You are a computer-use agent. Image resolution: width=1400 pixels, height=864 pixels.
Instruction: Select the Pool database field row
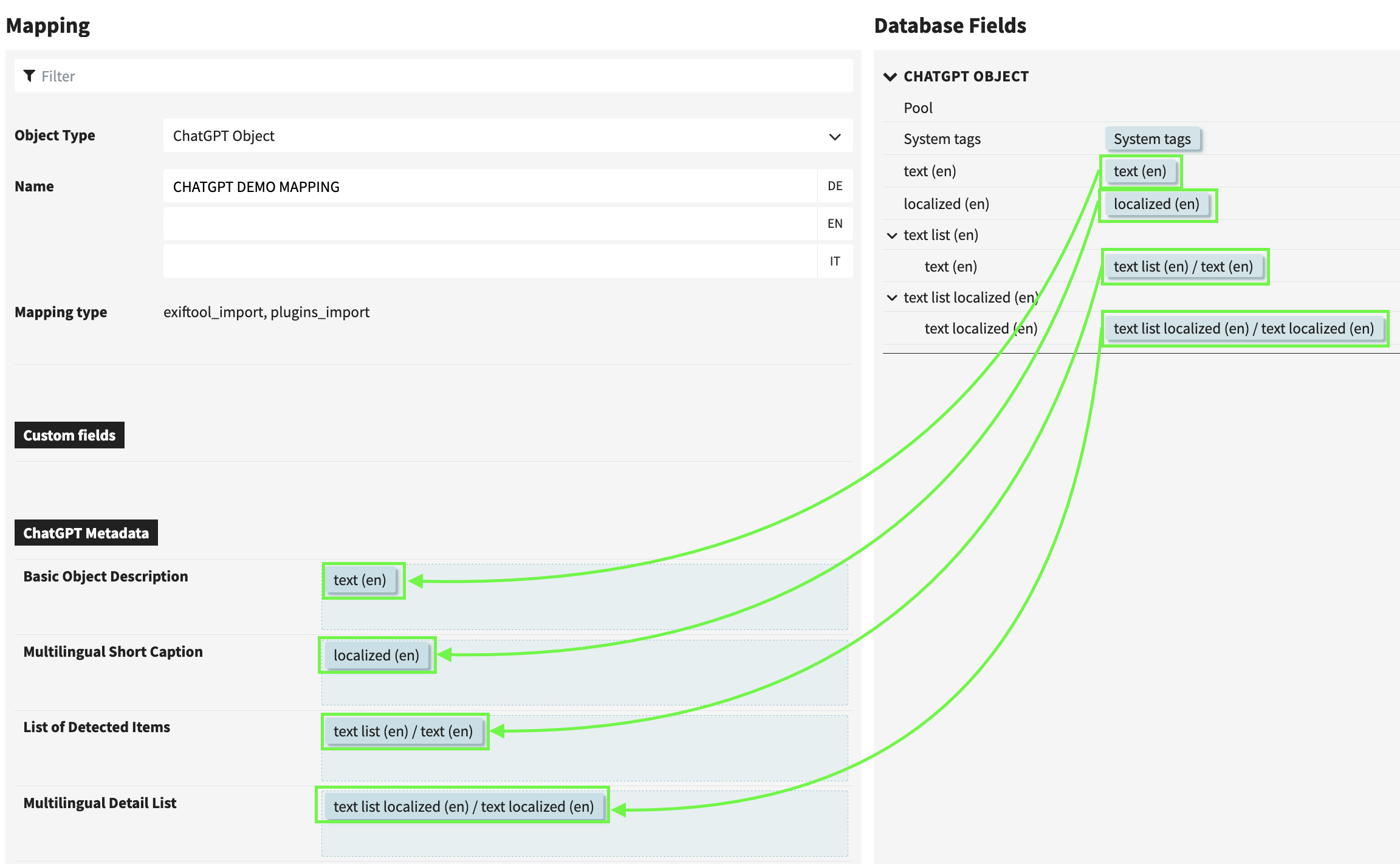(918, 108)
